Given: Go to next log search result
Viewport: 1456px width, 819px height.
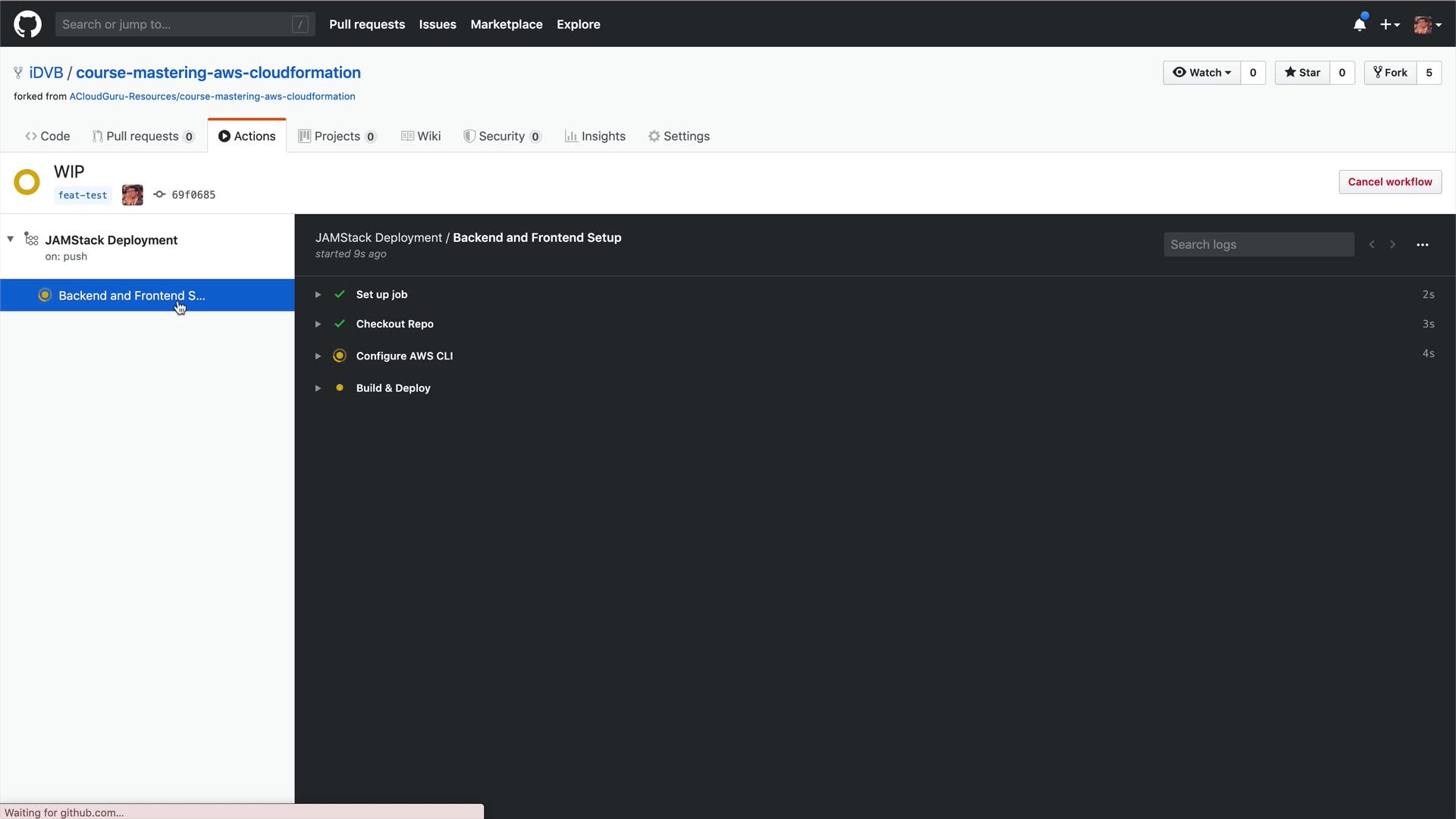Looking at the screenshot, I should point(1392,245).
